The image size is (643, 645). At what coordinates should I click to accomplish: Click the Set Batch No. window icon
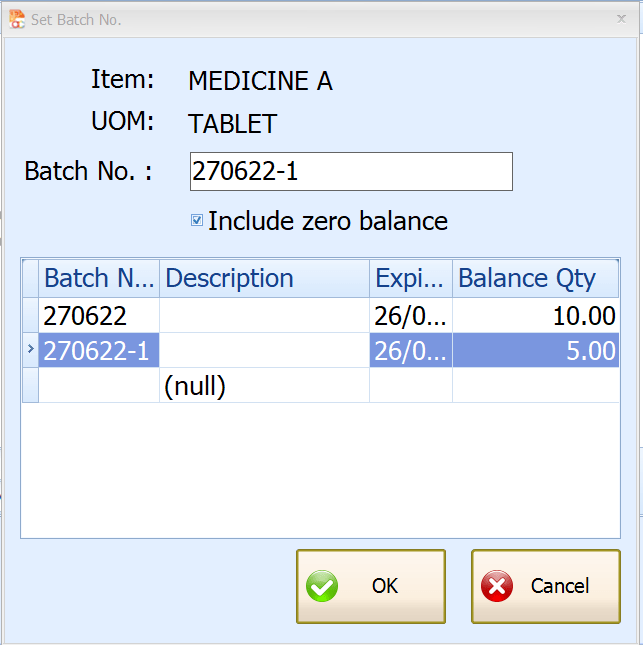point(17,19)
